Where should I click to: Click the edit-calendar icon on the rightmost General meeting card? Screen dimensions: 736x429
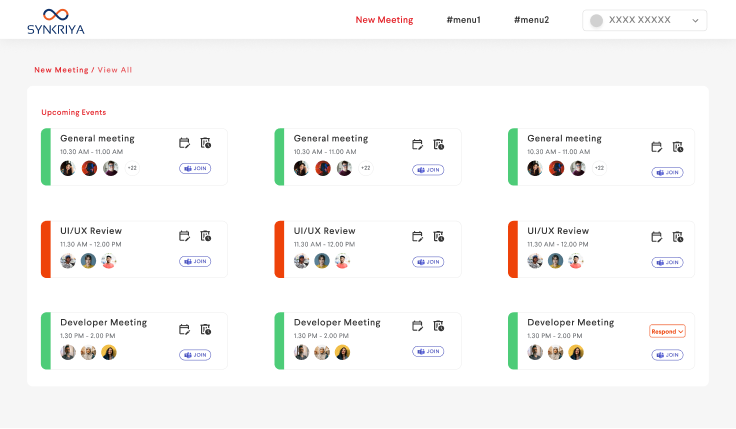point(657,146)
